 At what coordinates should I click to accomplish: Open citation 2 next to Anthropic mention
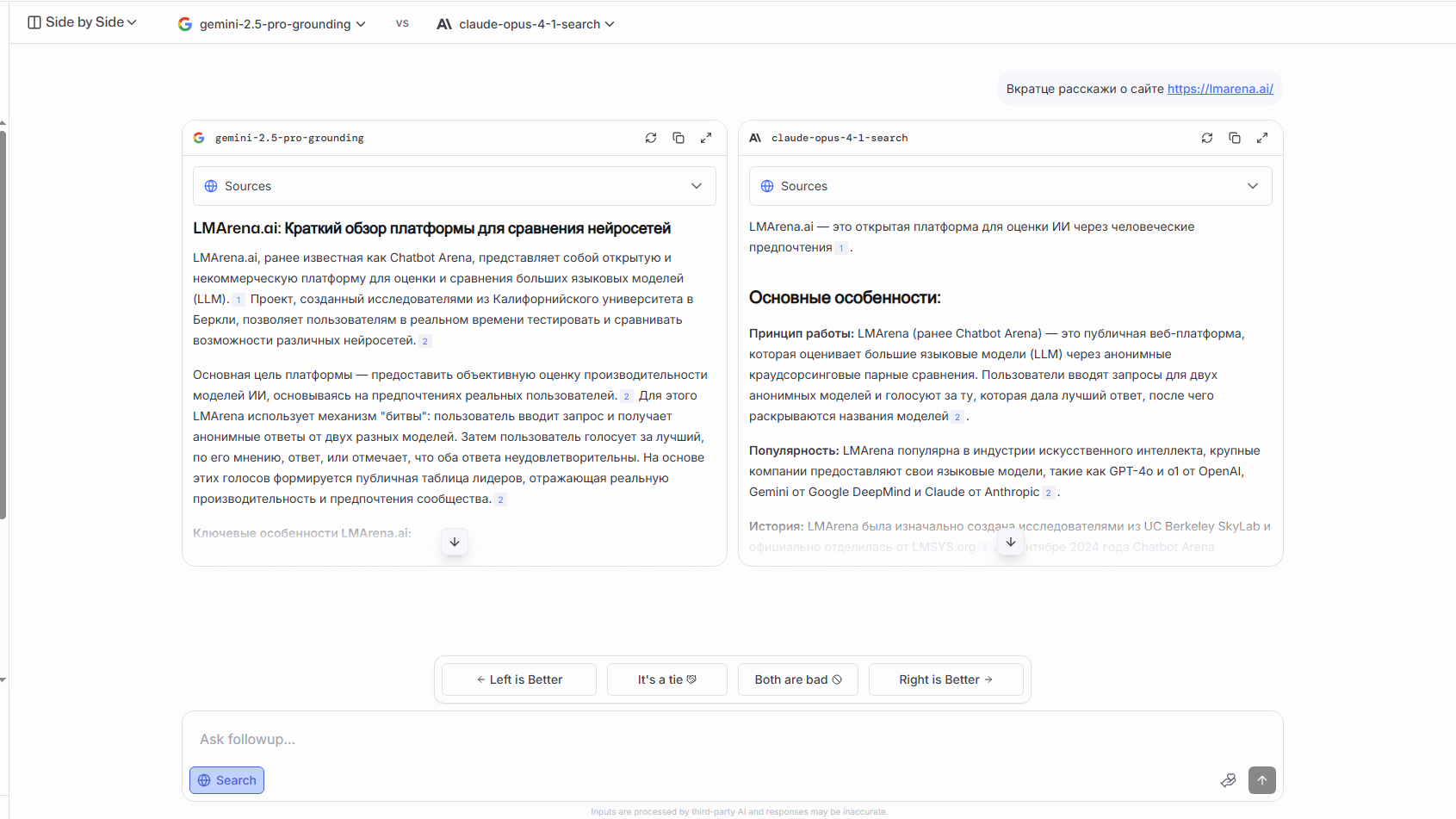[x=1048, y=492]
